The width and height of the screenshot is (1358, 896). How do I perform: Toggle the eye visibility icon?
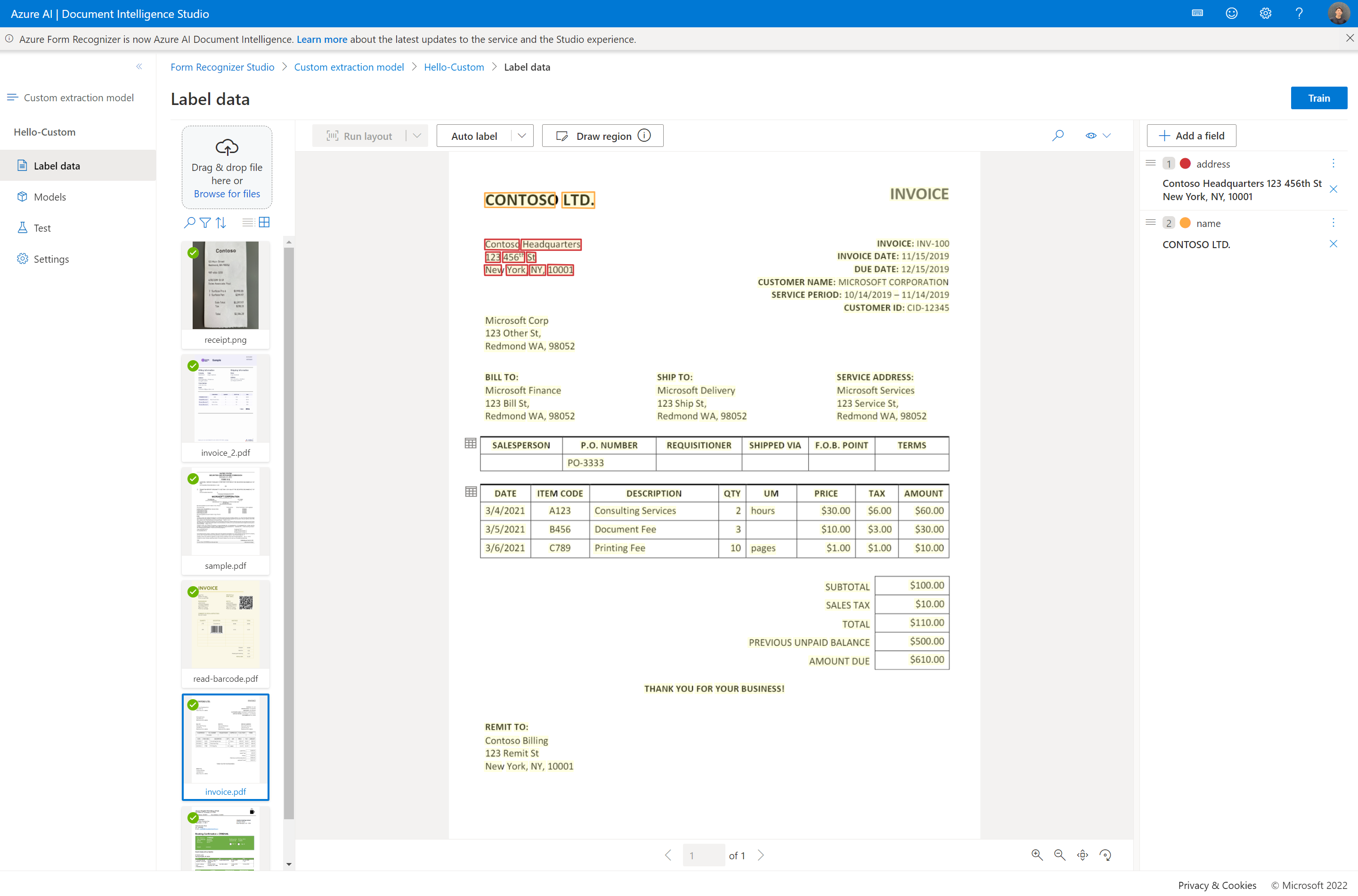coord(1090,135)
